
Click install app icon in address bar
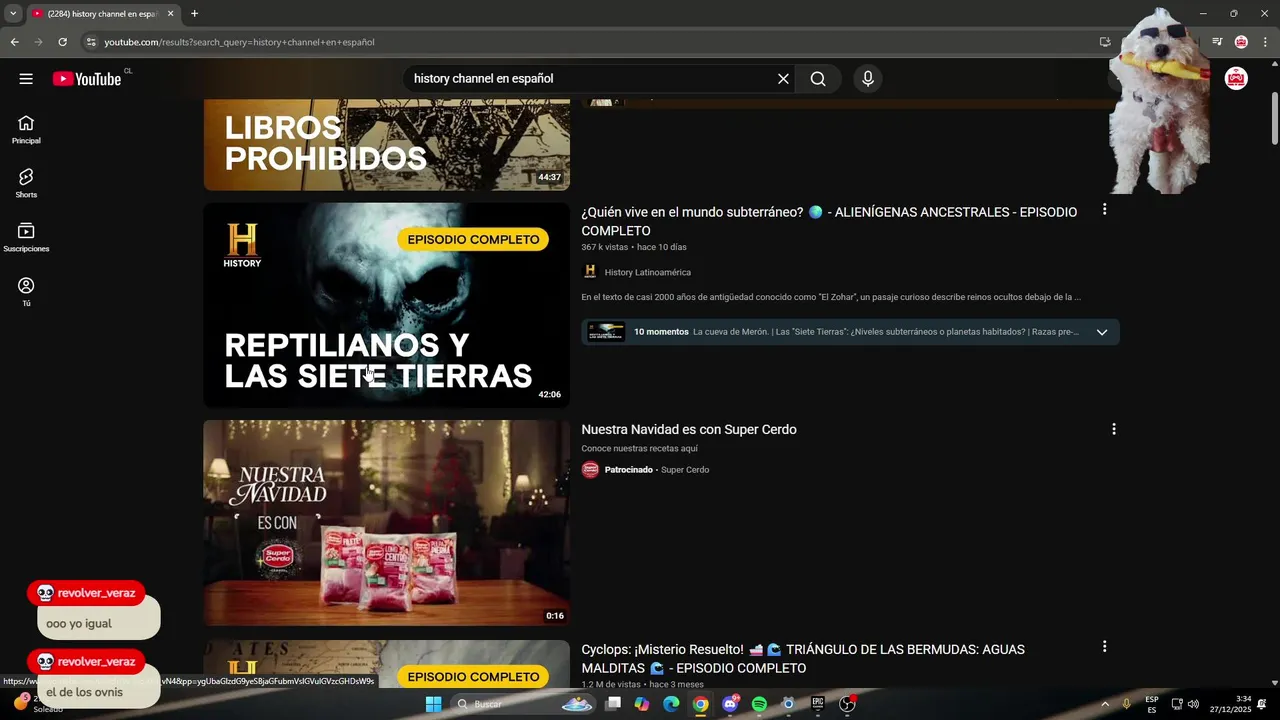[1105, 42]
